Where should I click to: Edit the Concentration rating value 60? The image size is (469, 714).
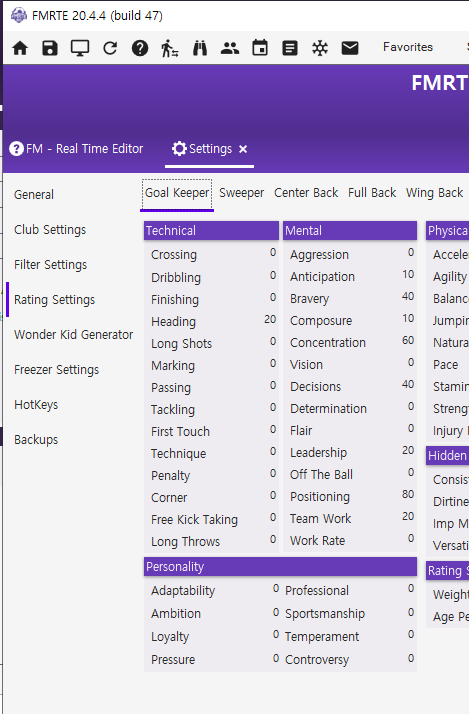click(x=408, y=341)
